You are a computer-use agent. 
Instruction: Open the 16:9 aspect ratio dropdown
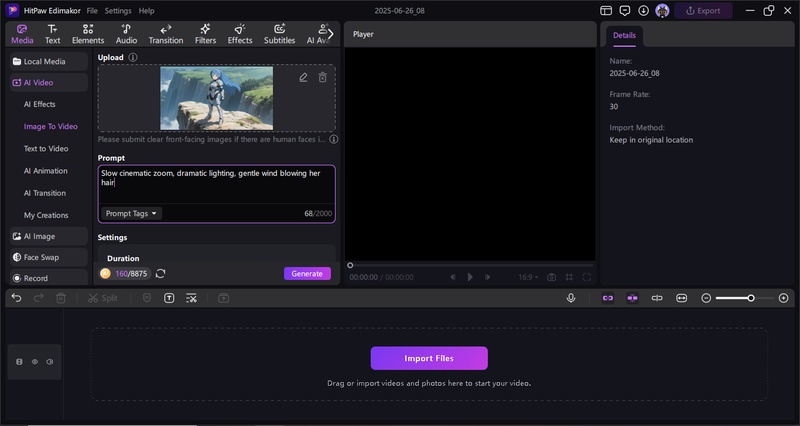click(x=528, y=277)
